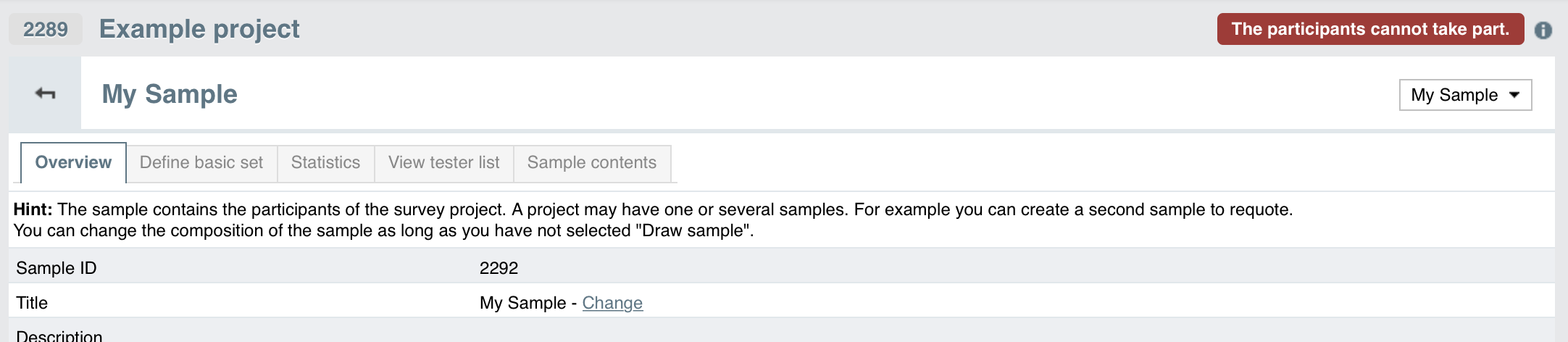Select the Statistics tab
Screen dimensions: 1568x342
325,163
